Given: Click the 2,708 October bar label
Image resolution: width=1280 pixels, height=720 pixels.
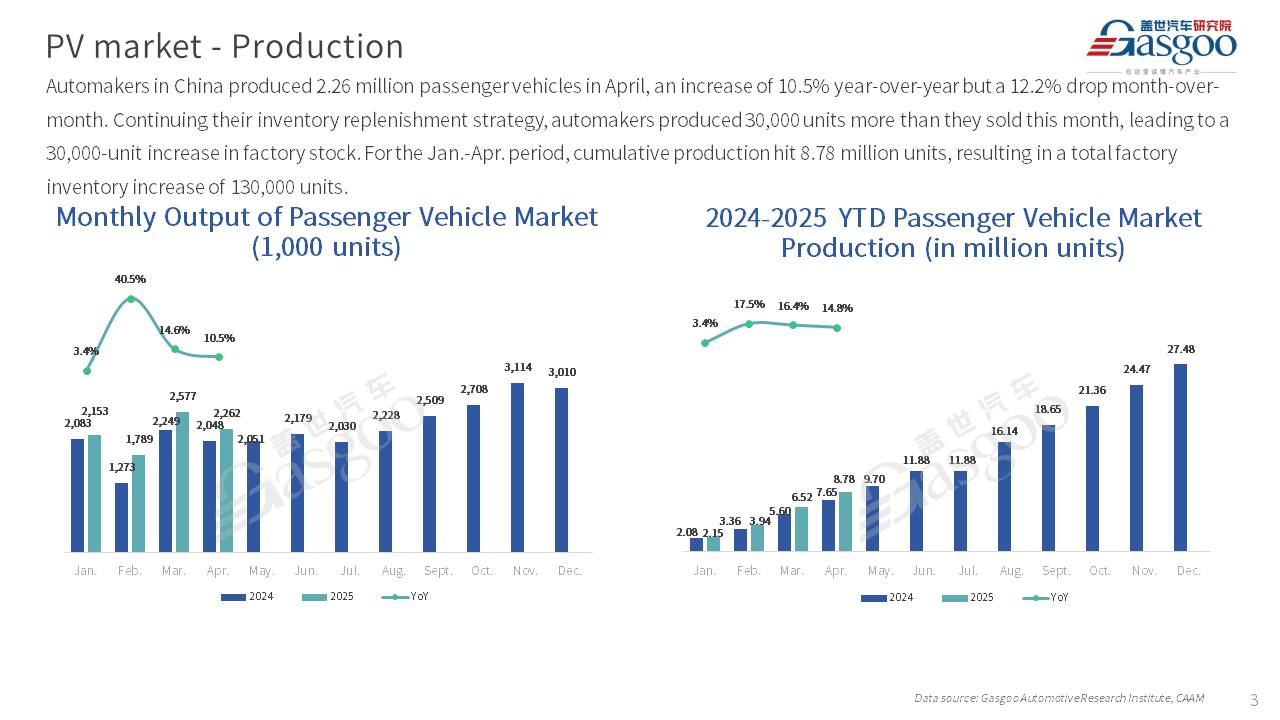Looking at the screenshot, I should pos(474,389).
